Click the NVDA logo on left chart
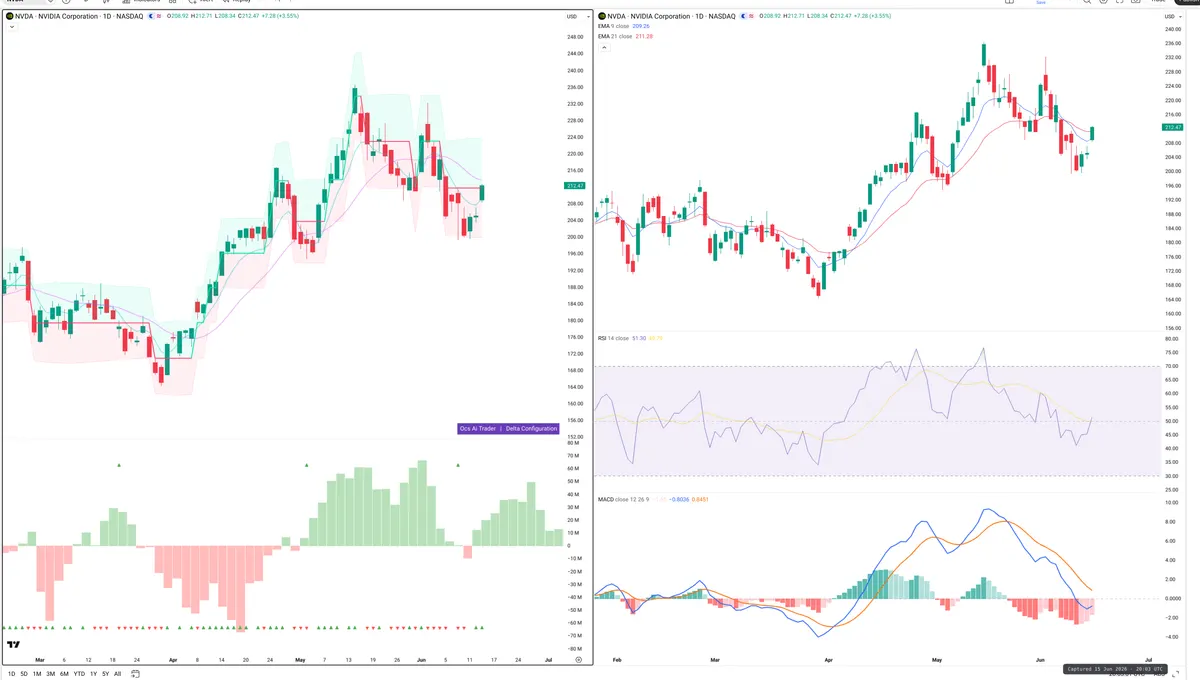 [x=8, y=16]
